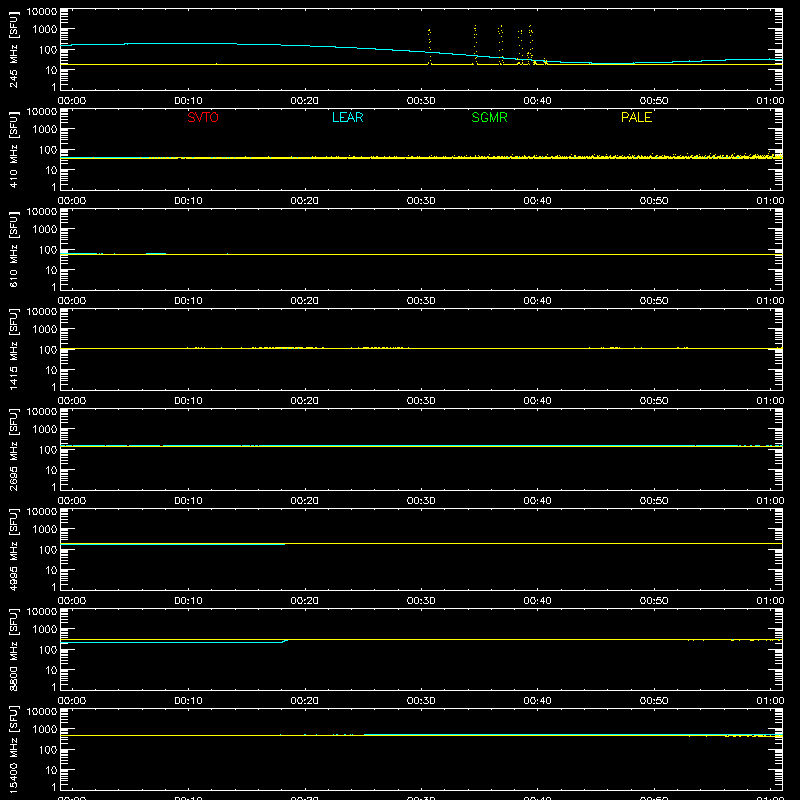800x800 pixels.
Task: Click 00:00 time label under 4995 MHz plot
Action: [x=72, y=601]
